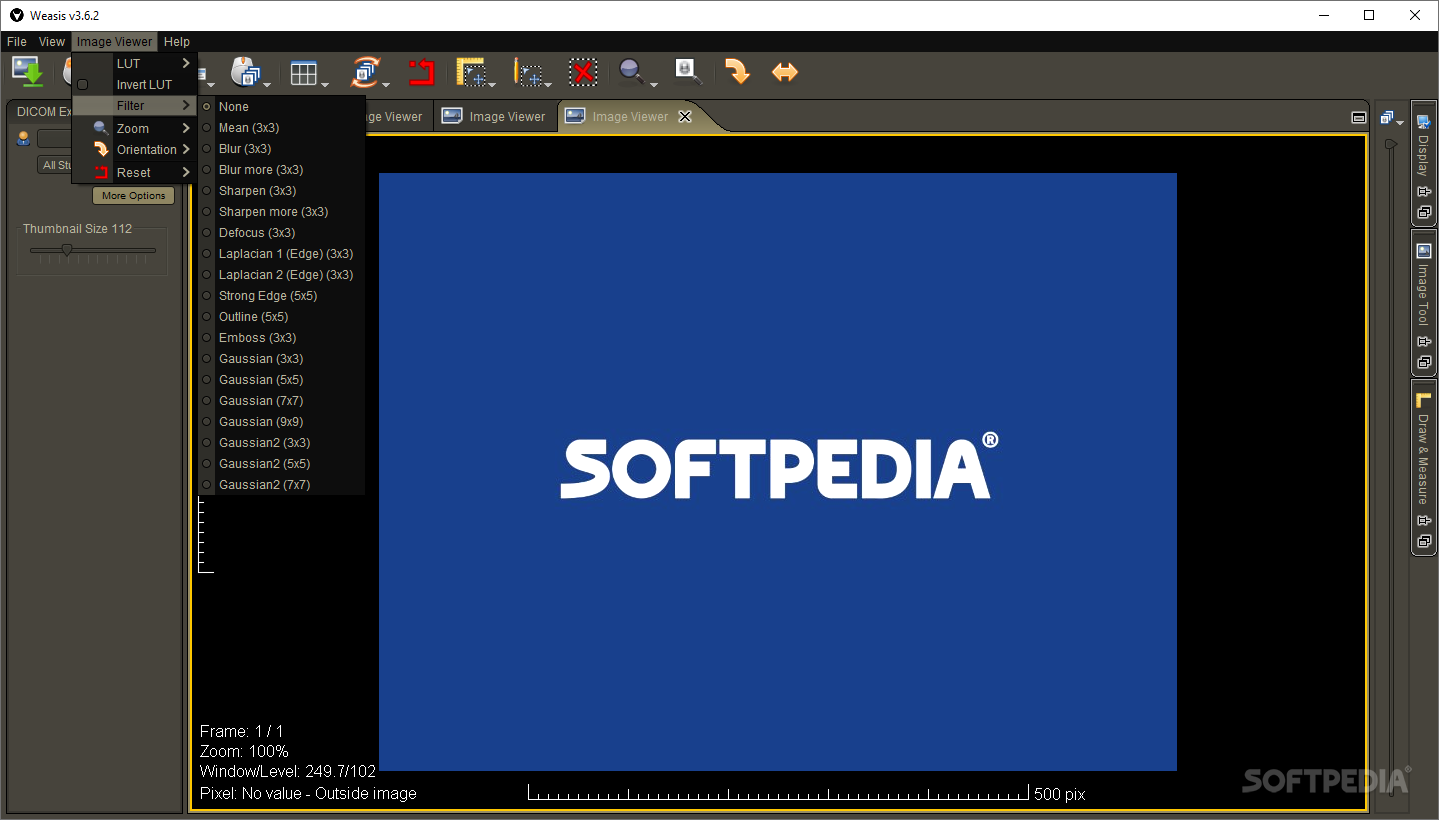The image size is (1439, 820).
Task: Click the vertical image scroll slider handle
Action: pyautogui.click(x=1390, y=145)
